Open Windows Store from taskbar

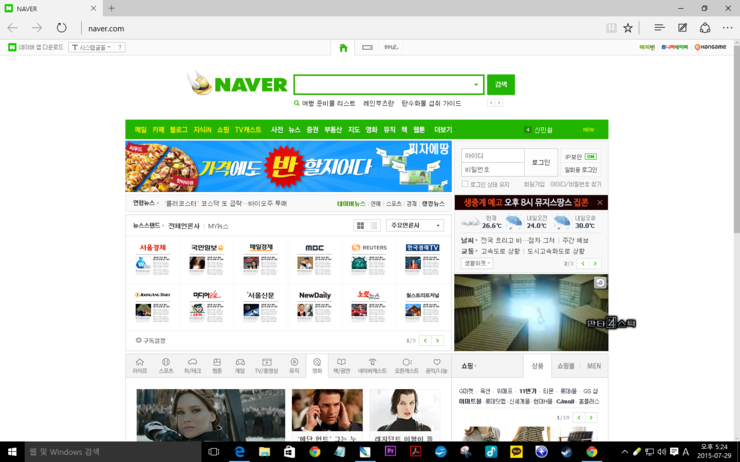click(x=289, y=452)
